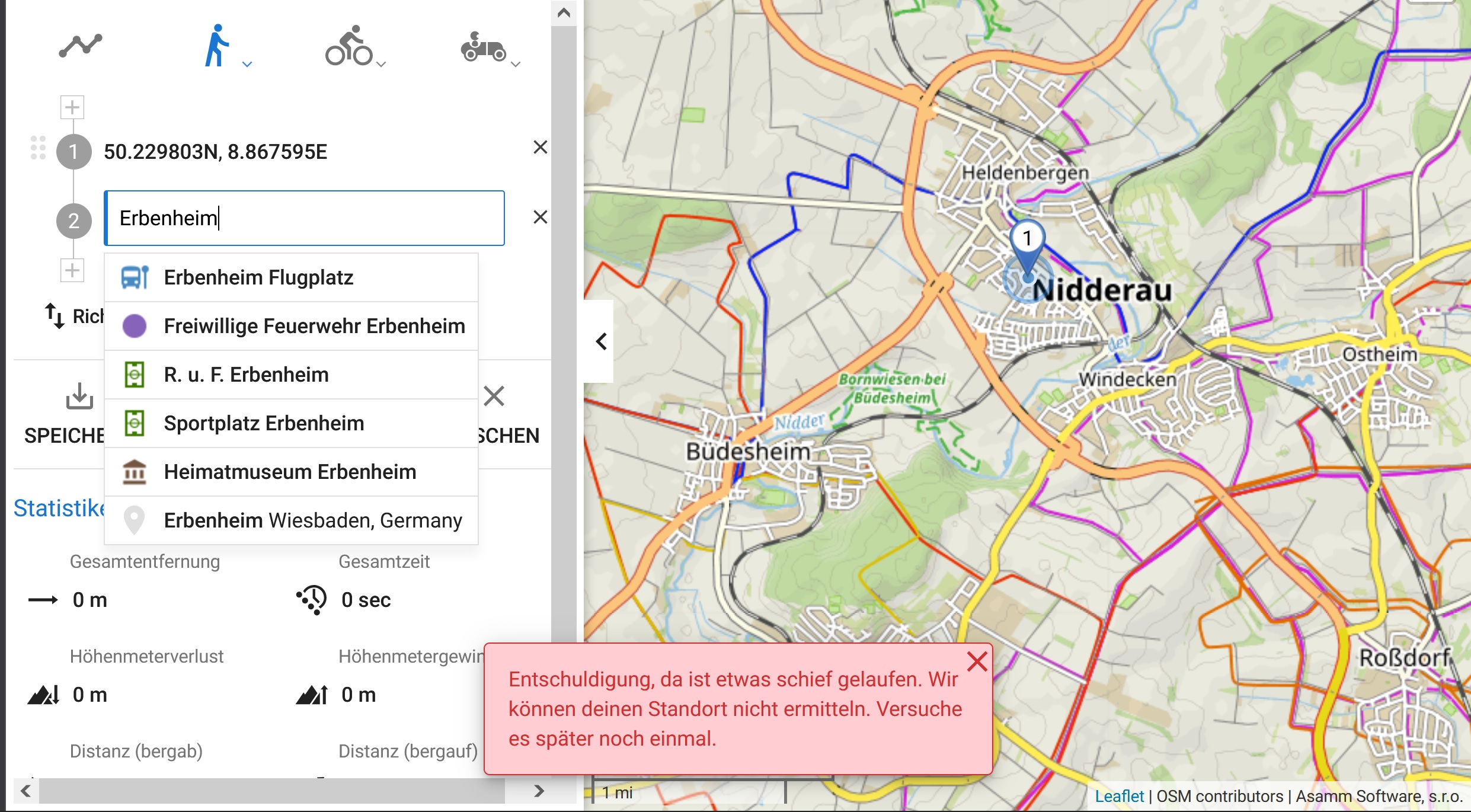Select the walking activity icon

pyautogui.click(x=216, y=46)
